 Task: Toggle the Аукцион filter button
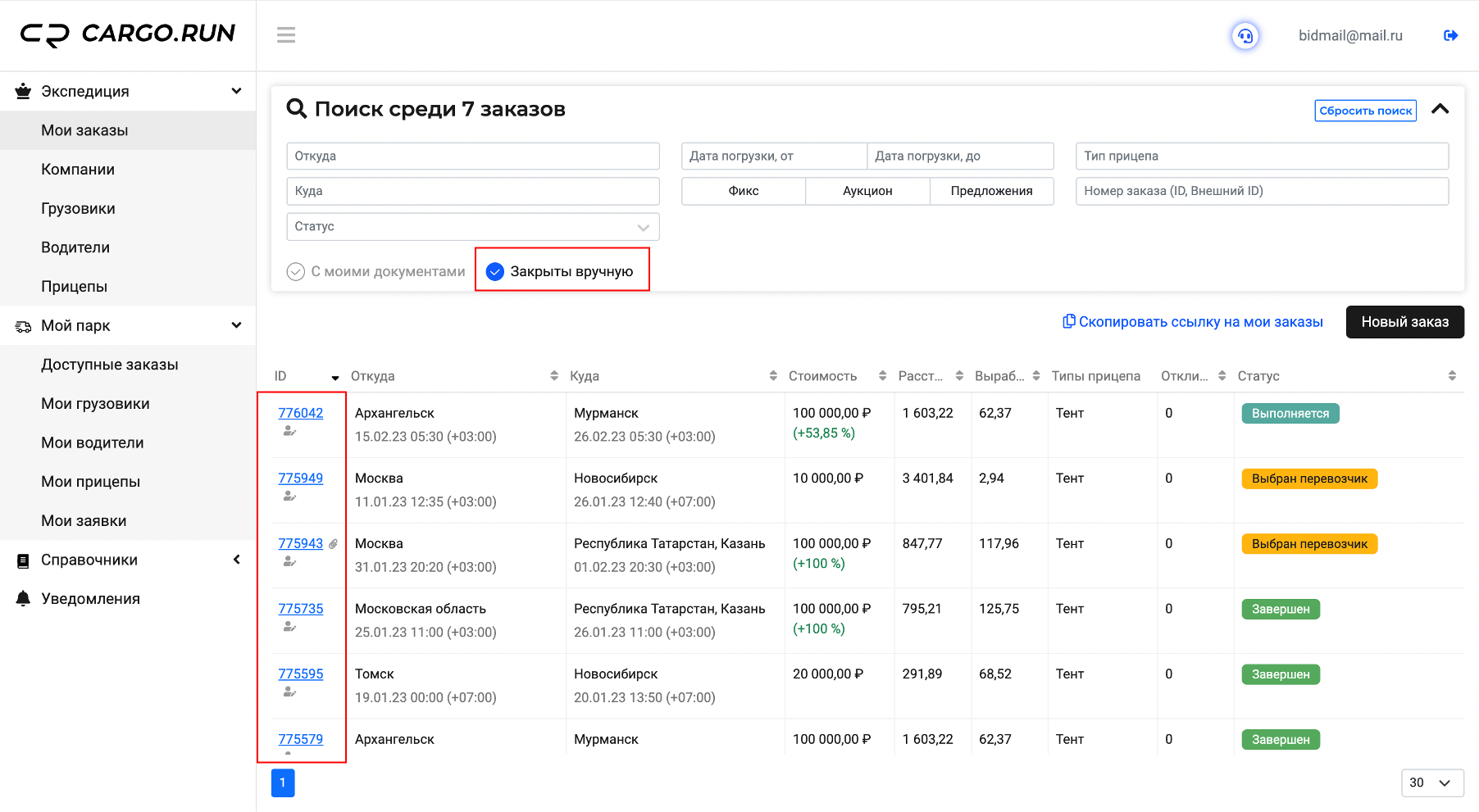(x=867, y=191)
